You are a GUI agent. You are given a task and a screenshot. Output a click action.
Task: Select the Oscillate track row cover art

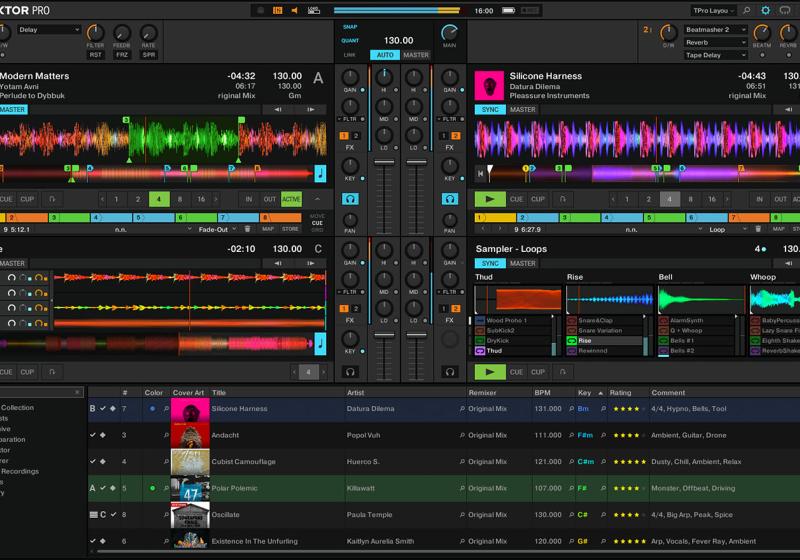click(x=190, y=515)
